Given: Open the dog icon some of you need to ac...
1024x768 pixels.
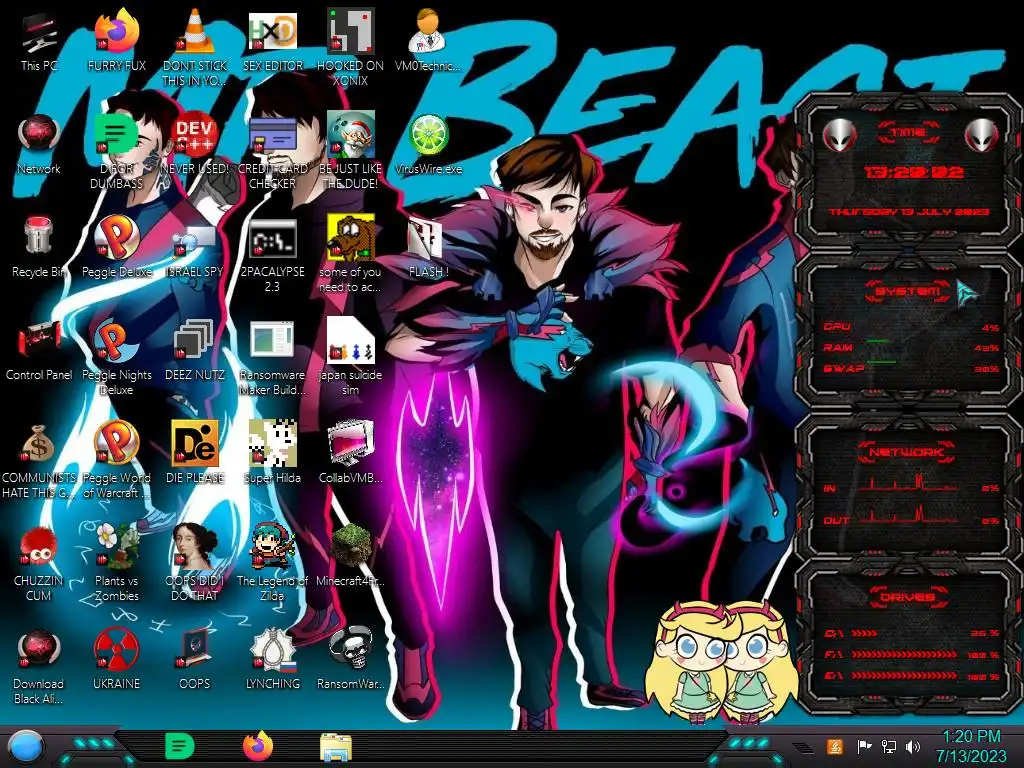Looking at the screenshot, I should 350,255.
